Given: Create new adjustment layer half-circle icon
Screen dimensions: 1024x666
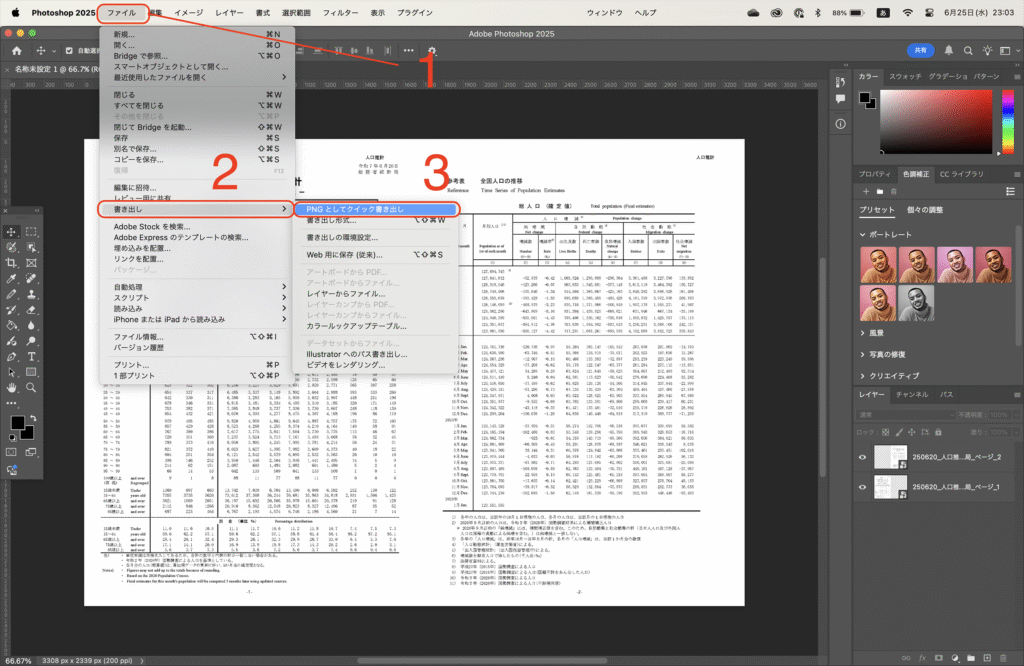Looking at the screenshot, I should tap(955, 658).
